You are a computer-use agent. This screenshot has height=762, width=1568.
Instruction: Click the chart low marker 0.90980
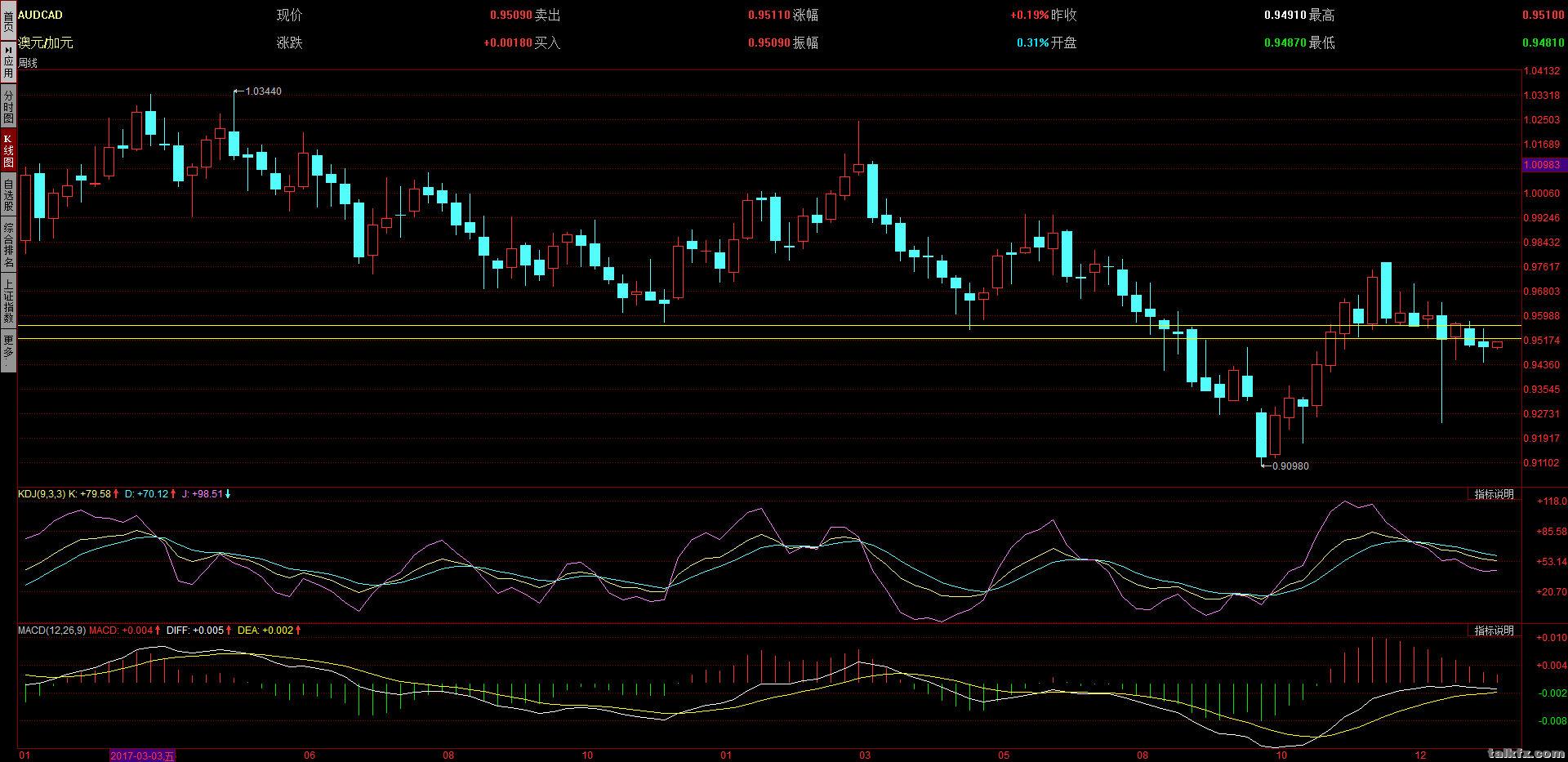click(1290, 466)
